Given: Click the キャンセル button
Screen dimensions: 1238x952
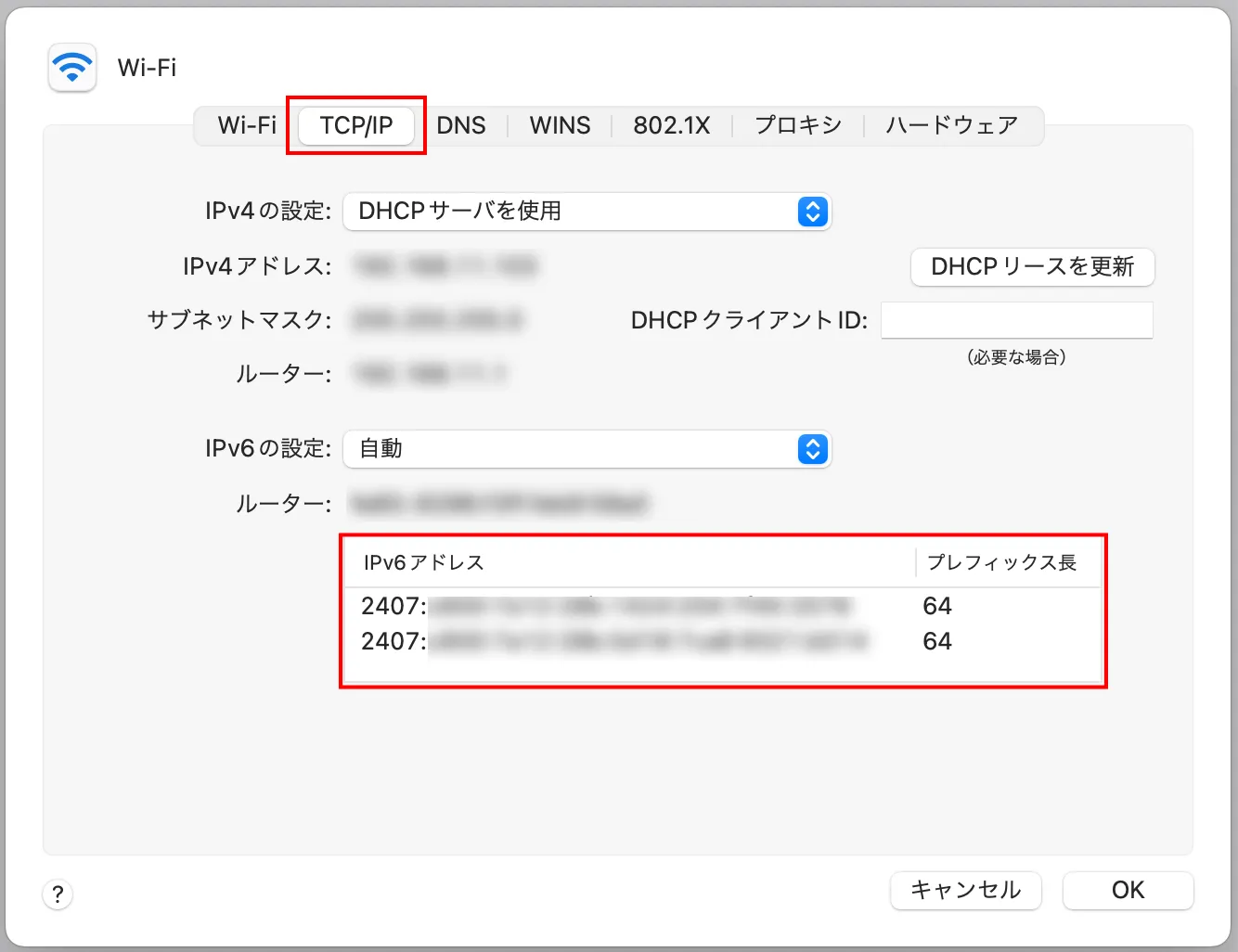Looking at the screenshot, I should coord(966,891).
